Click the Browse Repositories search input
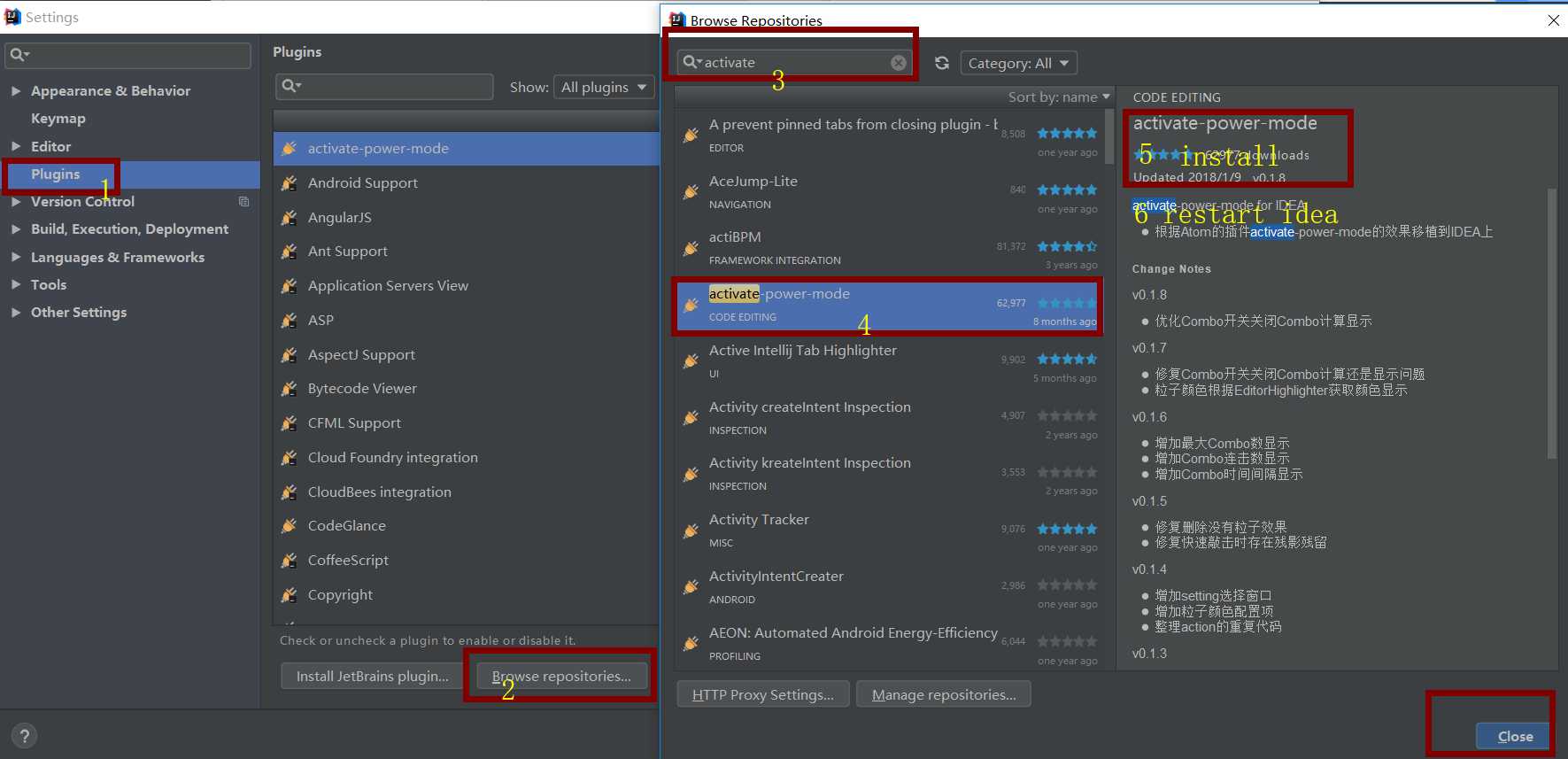Screen dimensions: 1568x759 [x=794, y=62]
